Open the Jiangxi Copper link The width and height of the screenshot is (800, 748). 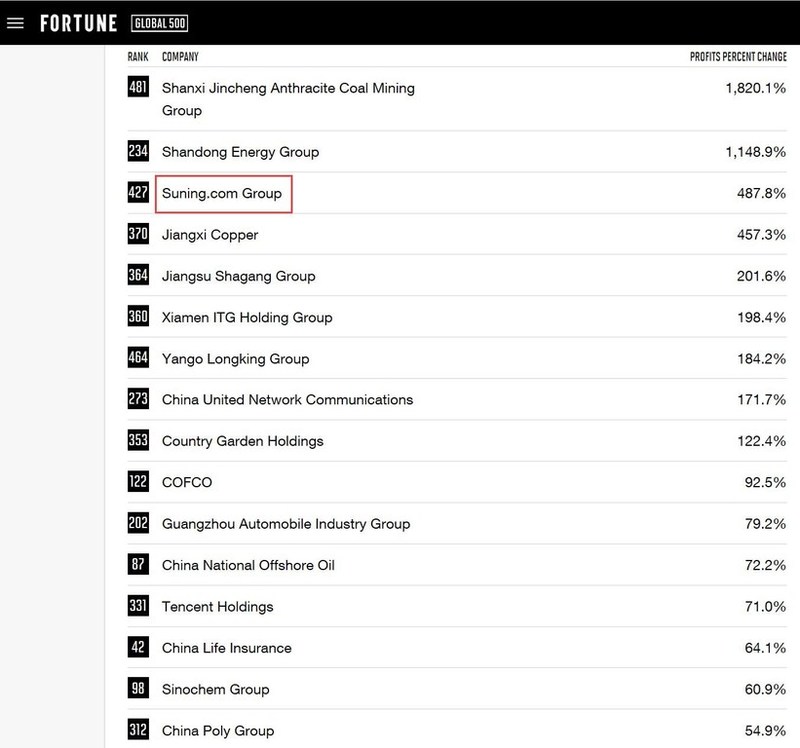pos(210,235)
